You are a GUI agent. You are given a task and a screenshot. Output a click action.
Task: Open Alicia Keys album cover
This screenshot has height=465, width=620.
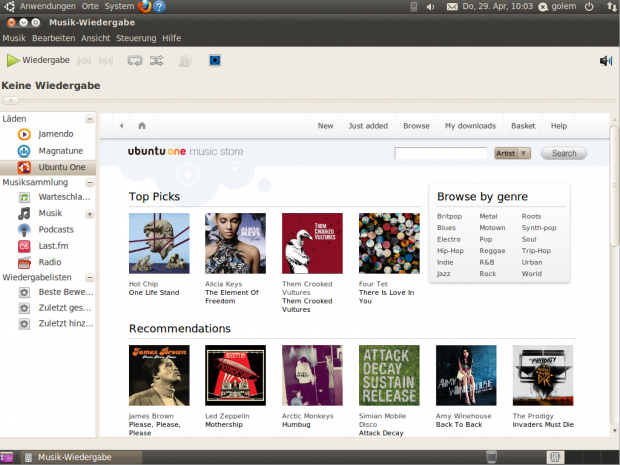(x=235, y=243)
